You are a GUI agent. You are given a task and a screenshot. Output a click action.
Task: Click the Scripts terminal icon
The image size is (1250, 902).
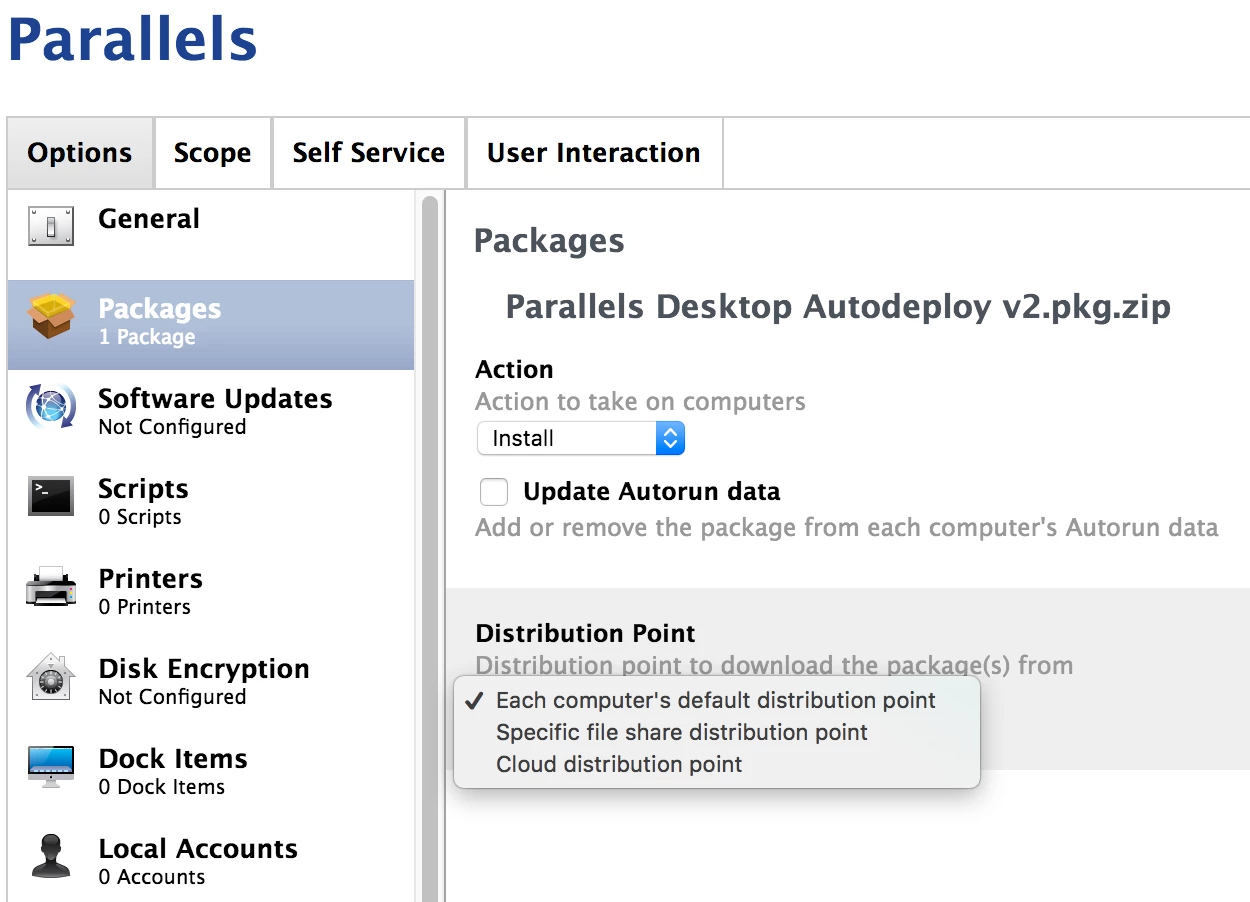pos(50,496)
